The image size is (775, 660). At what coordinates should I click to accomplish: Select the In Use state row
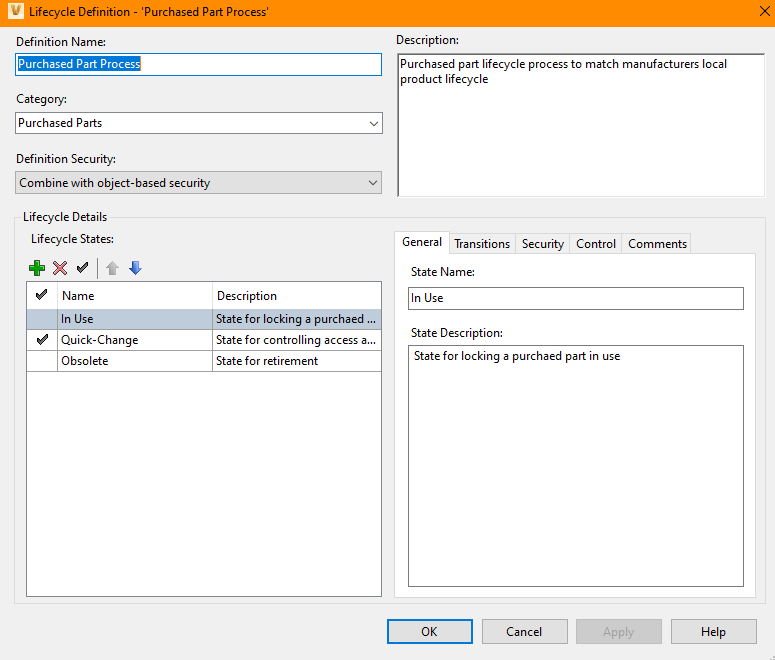[204, 319]
